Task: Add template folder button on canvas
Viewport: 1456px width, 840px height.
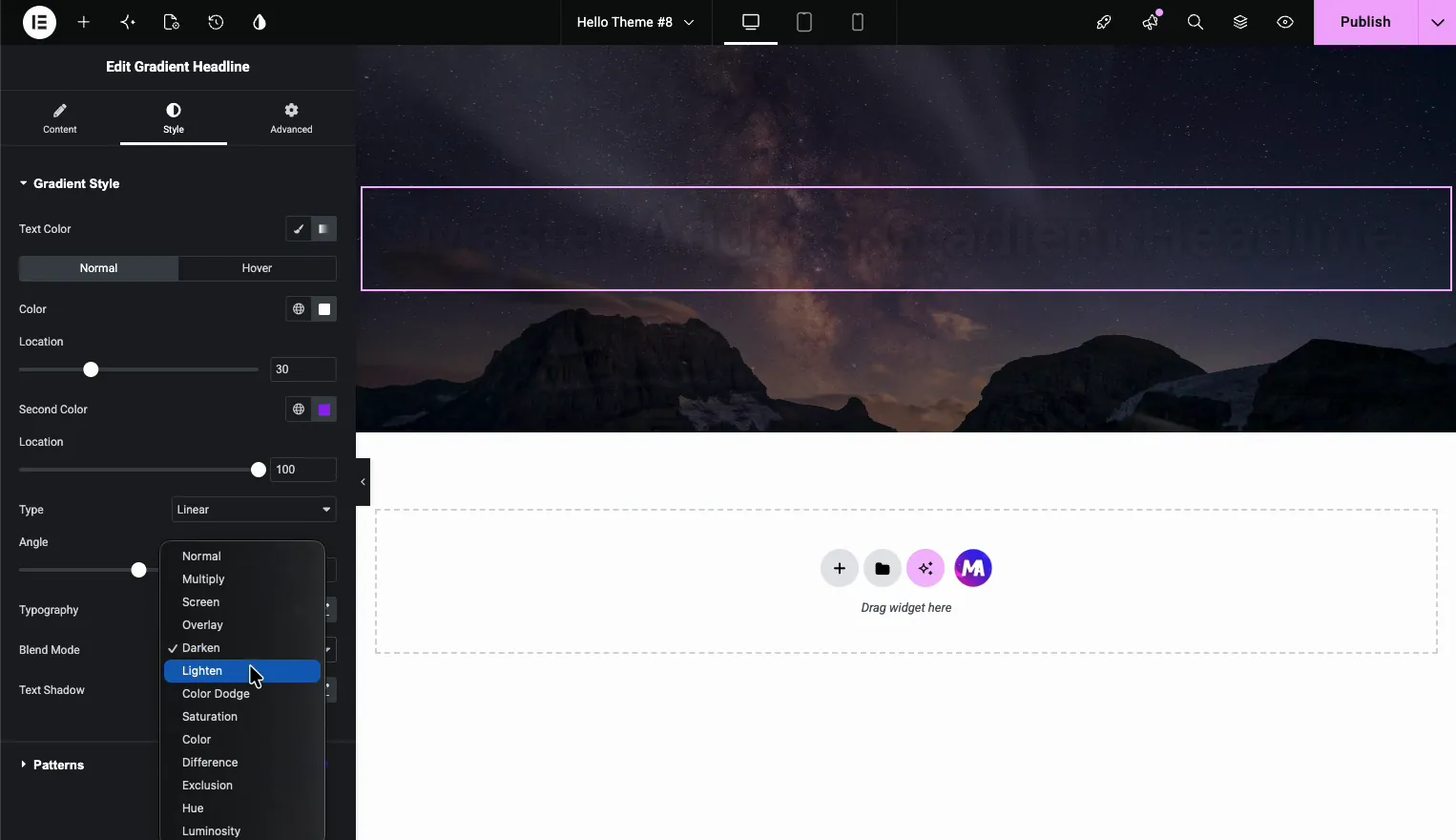Action: pyautogui.click(x=883, y=569)
